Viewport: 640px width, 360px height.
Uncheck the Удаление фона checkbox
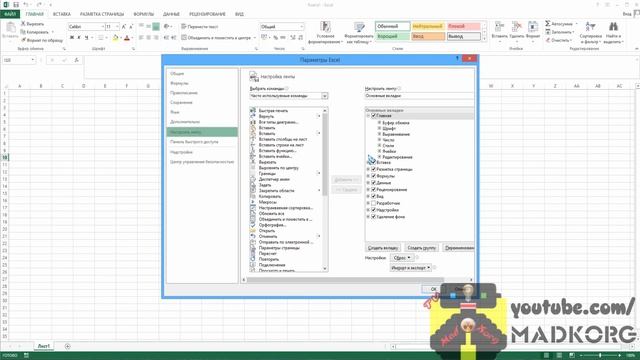pos(373,217)
